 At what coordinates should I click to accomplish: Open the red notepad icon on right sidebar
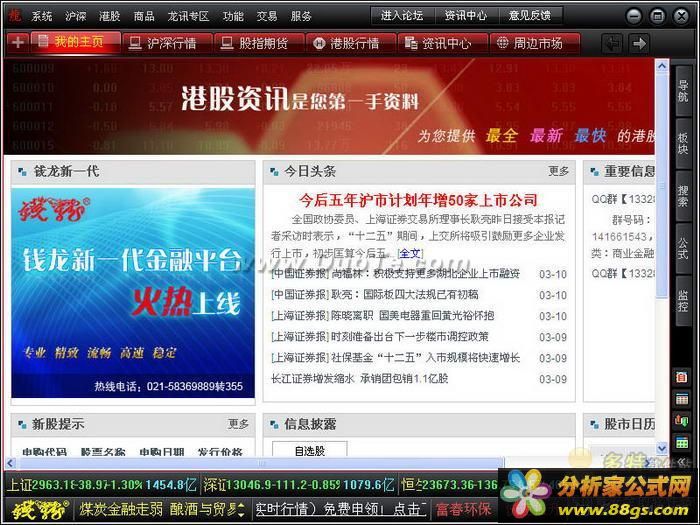tap(682, 377)
